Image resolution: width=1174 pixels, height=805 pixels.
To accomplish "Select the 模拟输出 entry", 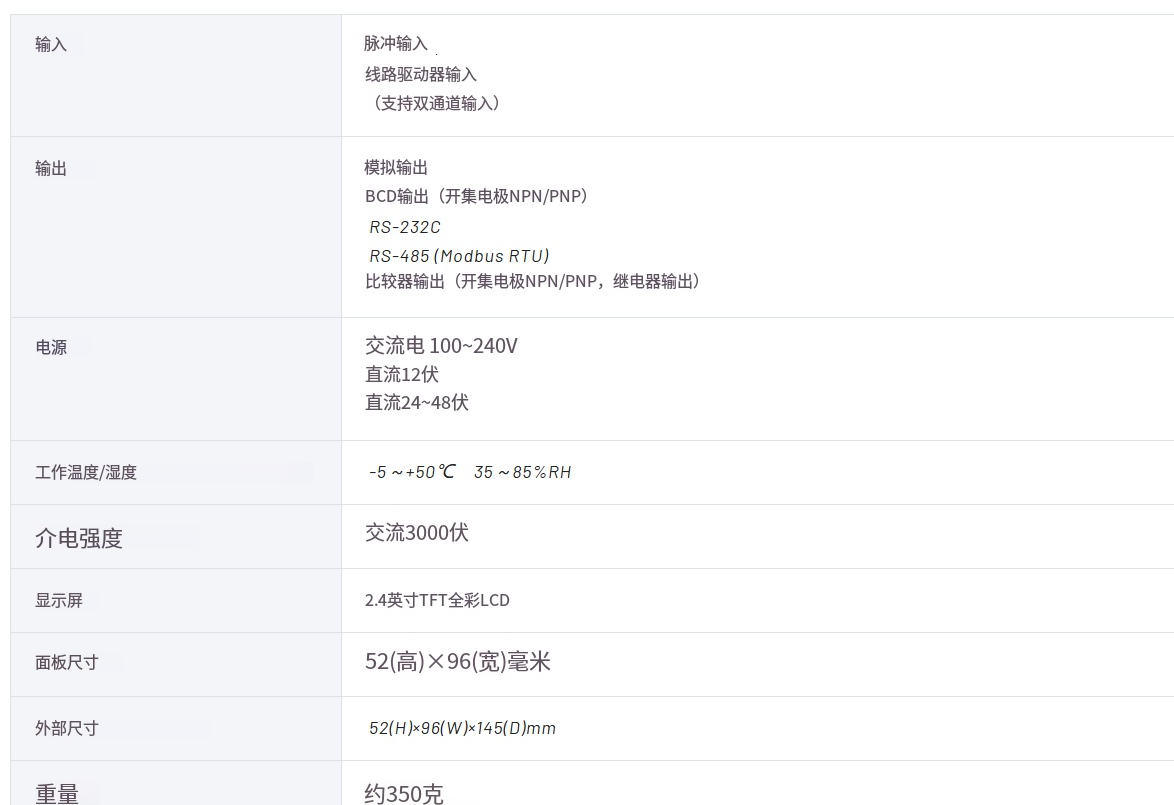I will coord(396,167).
